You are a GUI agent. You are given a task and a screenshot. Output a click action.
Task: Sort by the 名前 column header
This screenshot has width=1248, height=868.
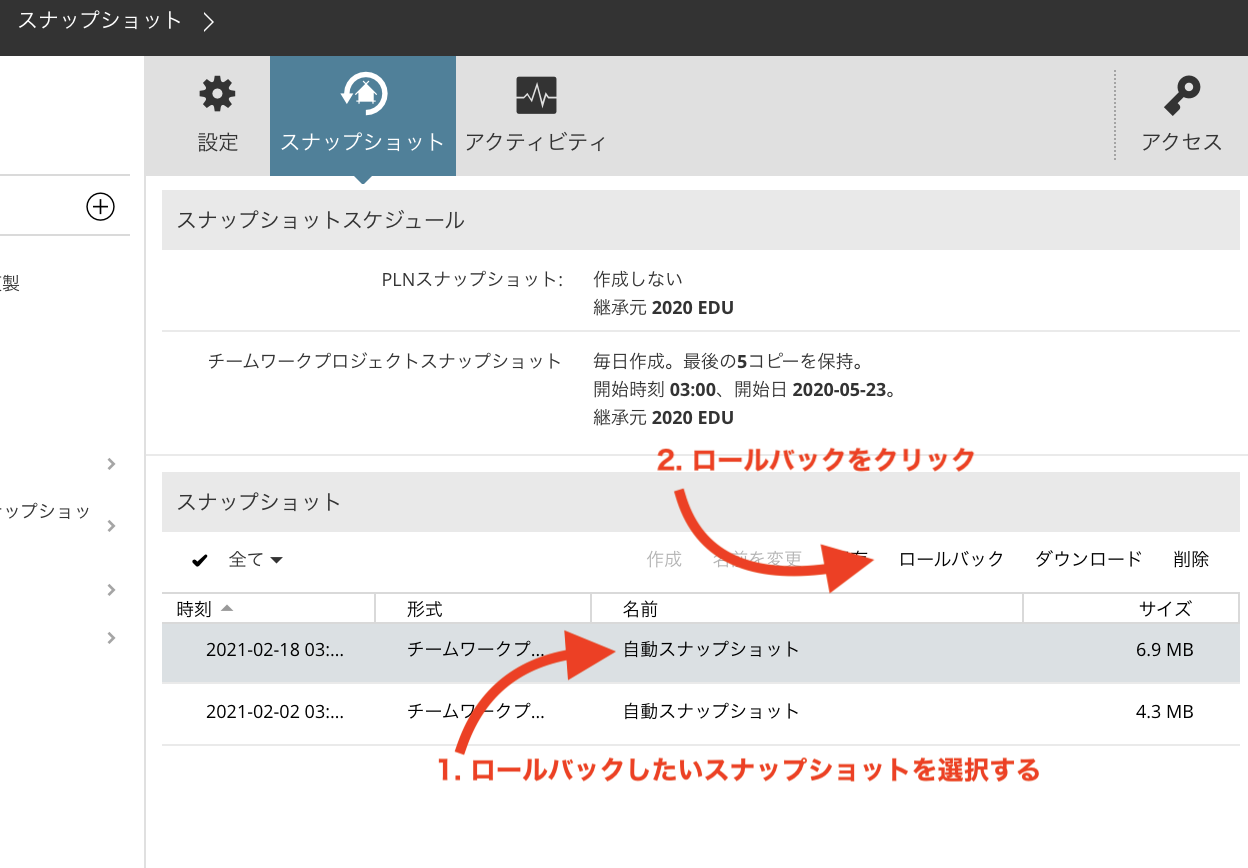coord(807,609)
